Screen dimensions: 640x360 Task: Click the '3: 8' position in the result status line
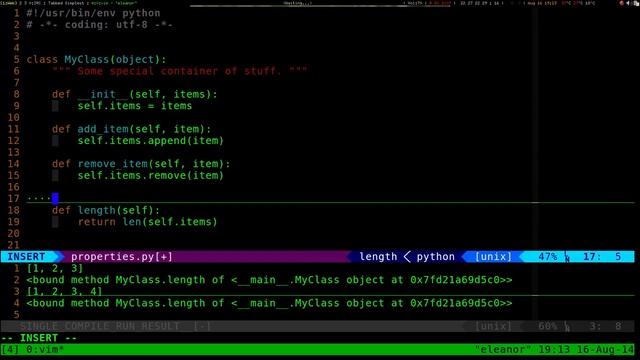click(x=605, y=326)
